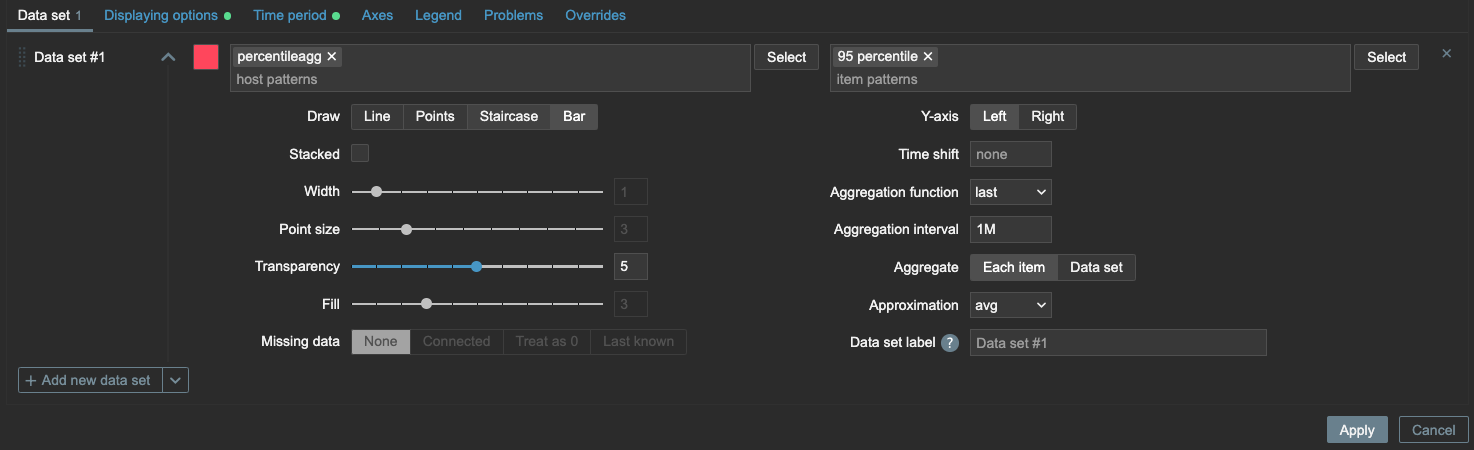Click the Apply button
The height and width of the screenshot is (450, 1474).
[1356, 430]
